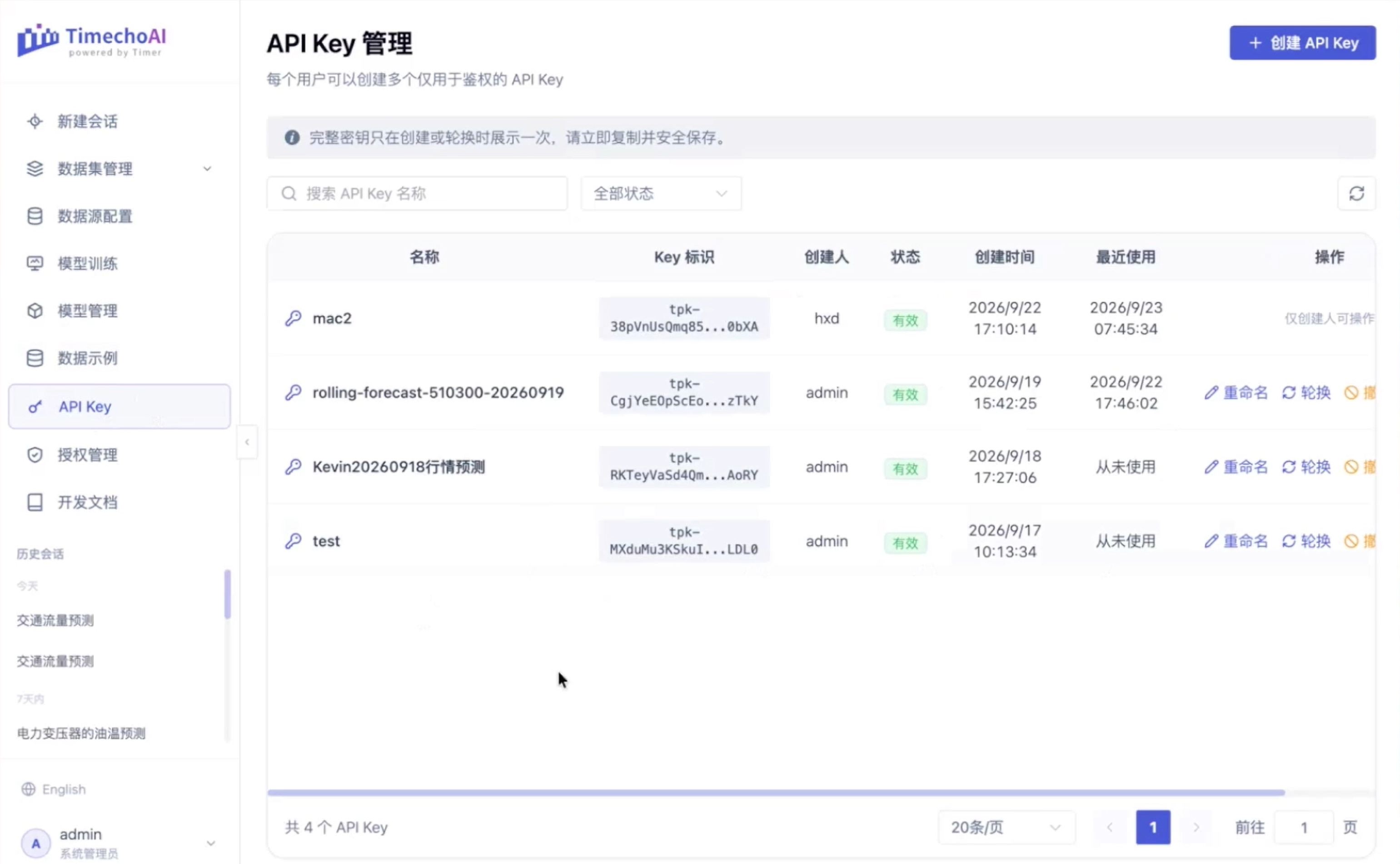Open history chat 电力变压器的油温预测
1400x864 pixels.
coord(81,734)
